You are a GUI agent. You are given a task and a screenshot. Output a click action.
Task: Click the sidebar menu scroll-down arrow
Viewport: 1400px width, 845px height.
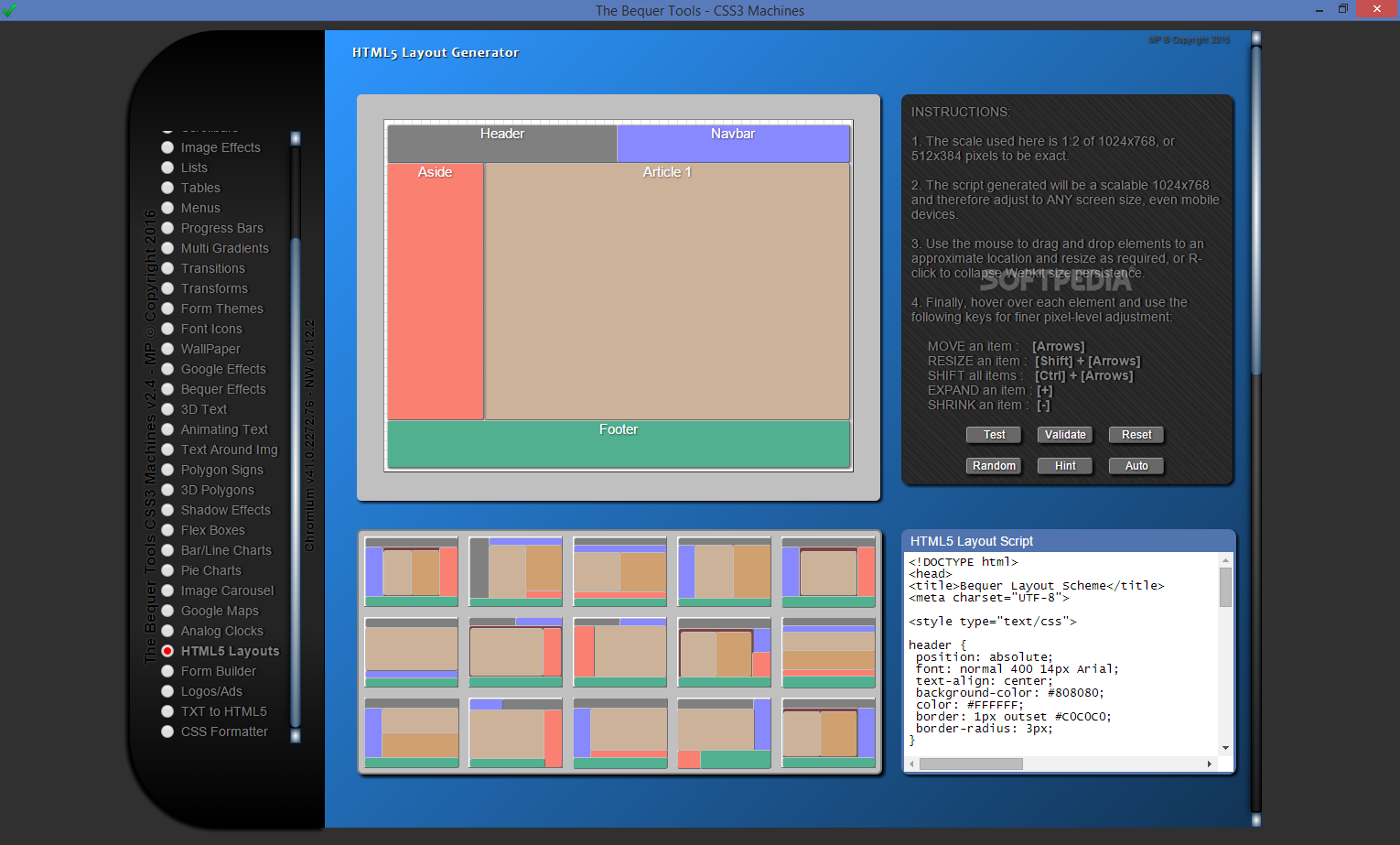pos(296,735)
